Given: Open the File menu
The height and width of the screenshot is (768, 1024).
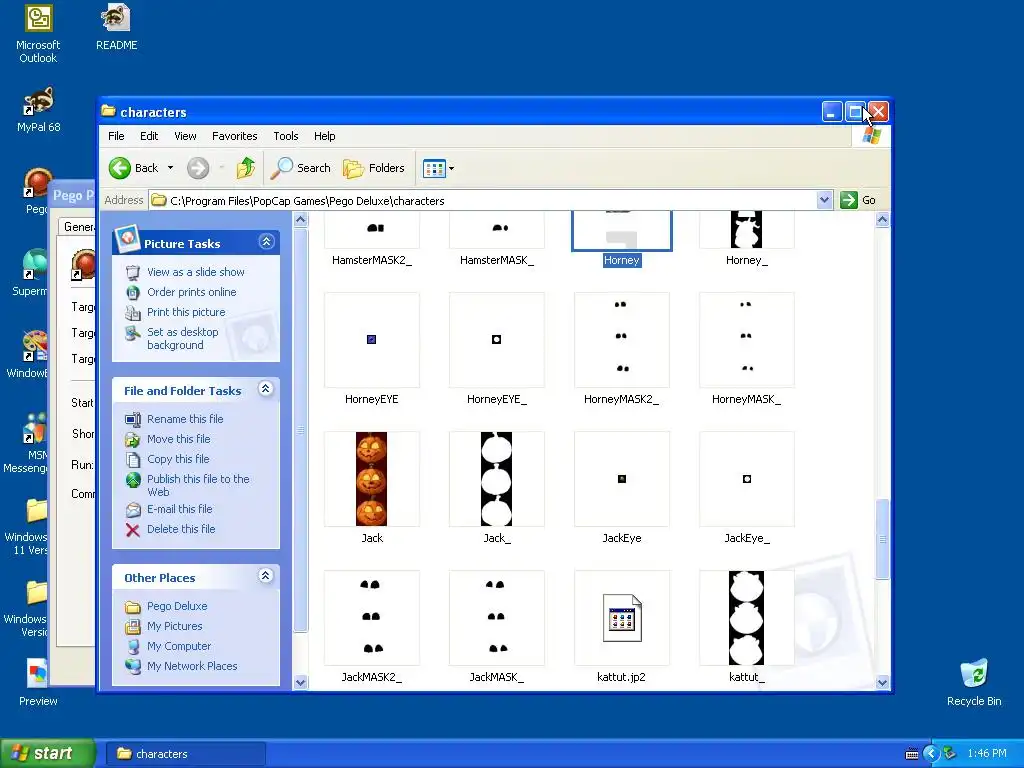Looking at the screenshot, I should click(116, 136).
